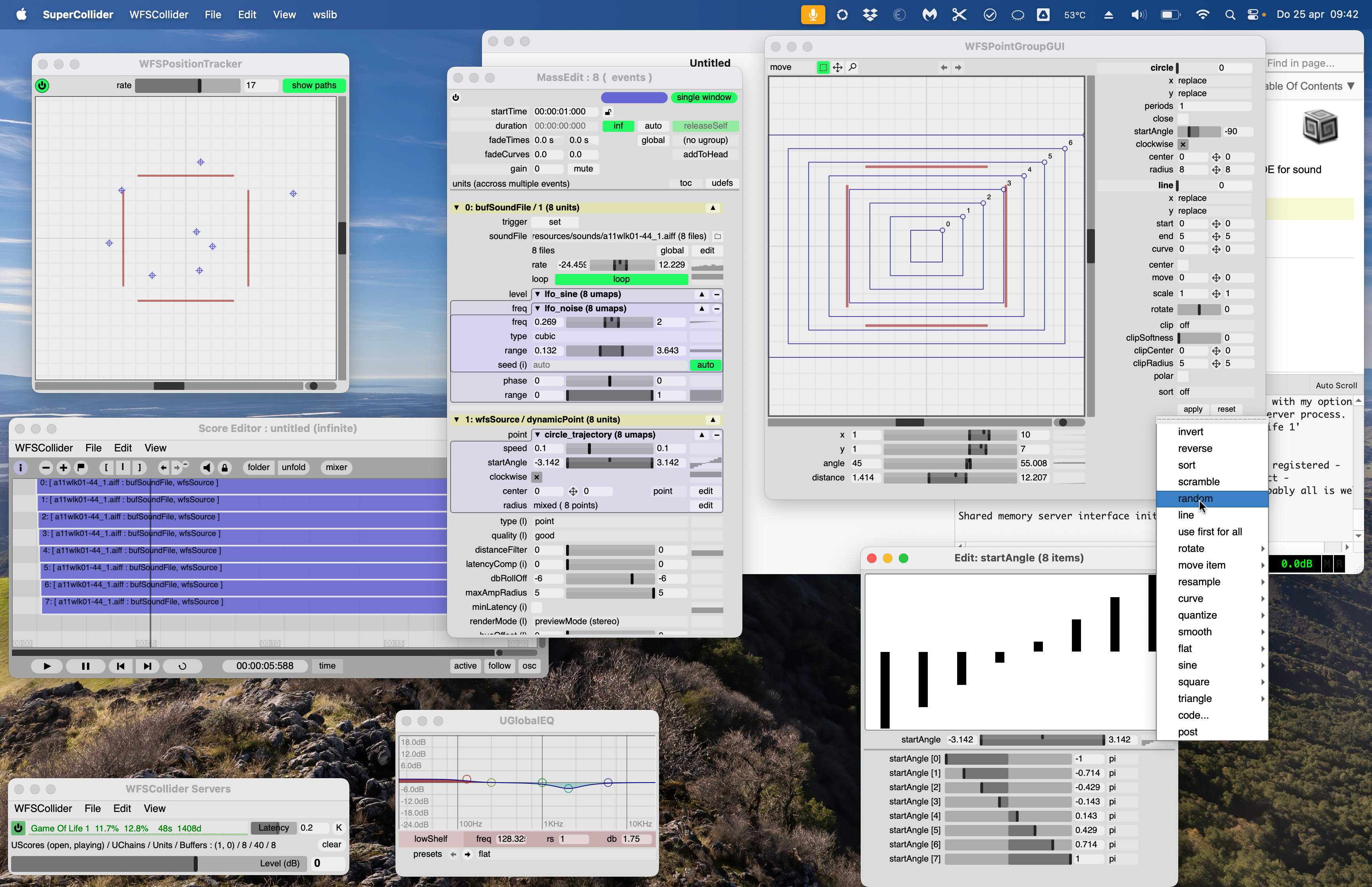The image size is (1372, 887).
Task: Collapse the circle_trajectory umaps expander
Action: click(537, 435)
